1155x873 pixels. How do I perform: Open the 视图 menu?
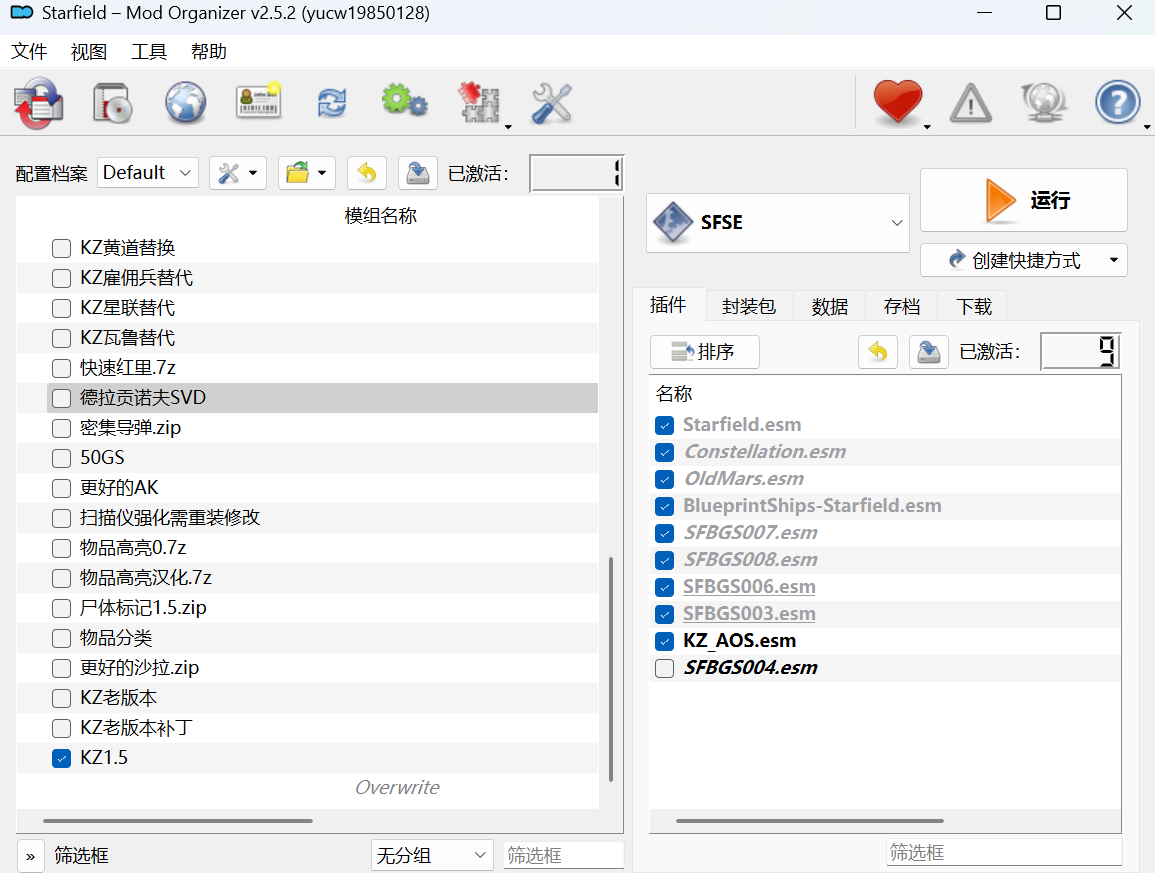[x=88, y=52]
